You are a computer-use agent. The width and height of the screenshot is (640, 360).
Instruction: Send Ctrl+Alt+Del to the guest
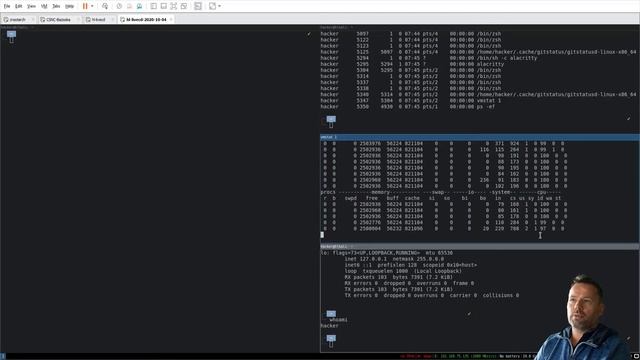pos(105,6)
